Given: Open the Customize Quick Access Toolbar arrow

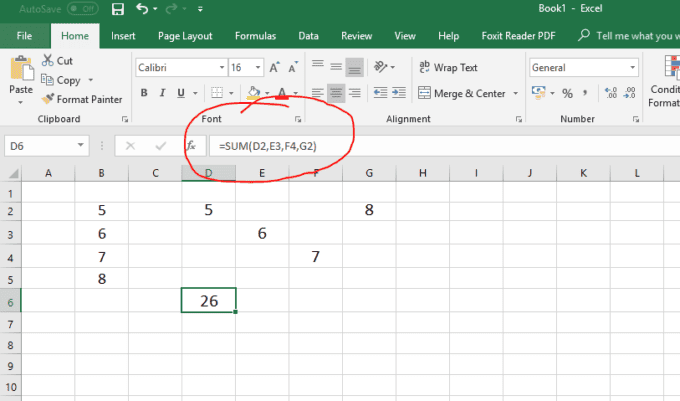Looking at the screenshot, I should click(x=200, y=9).
